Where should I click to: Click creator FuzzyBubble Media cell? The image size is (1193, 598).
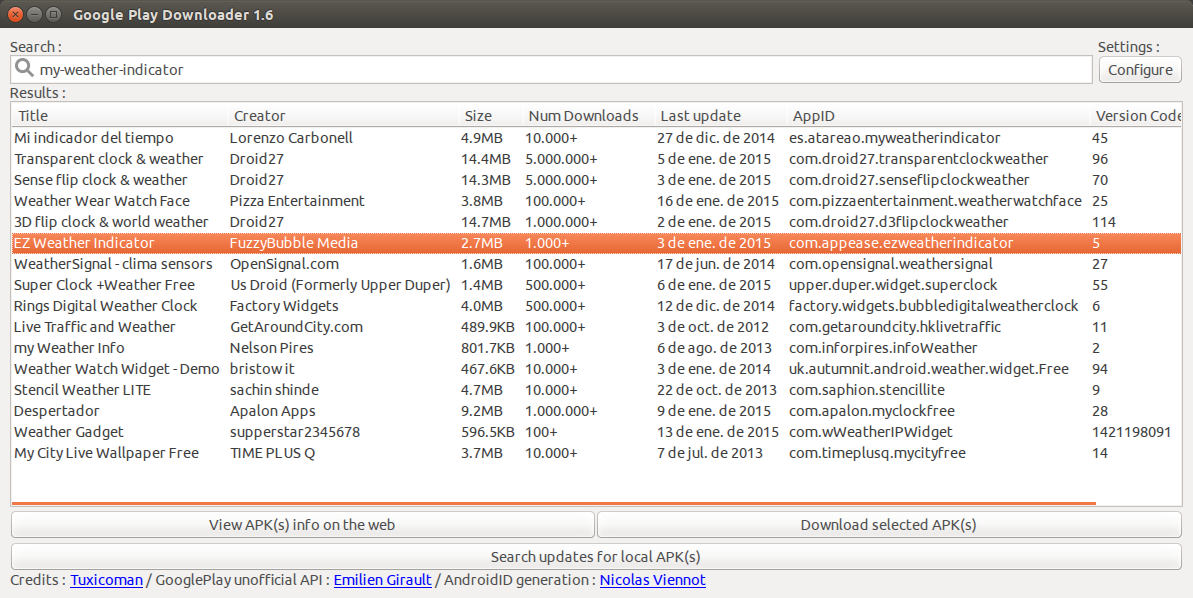click(x=294, y=243)
